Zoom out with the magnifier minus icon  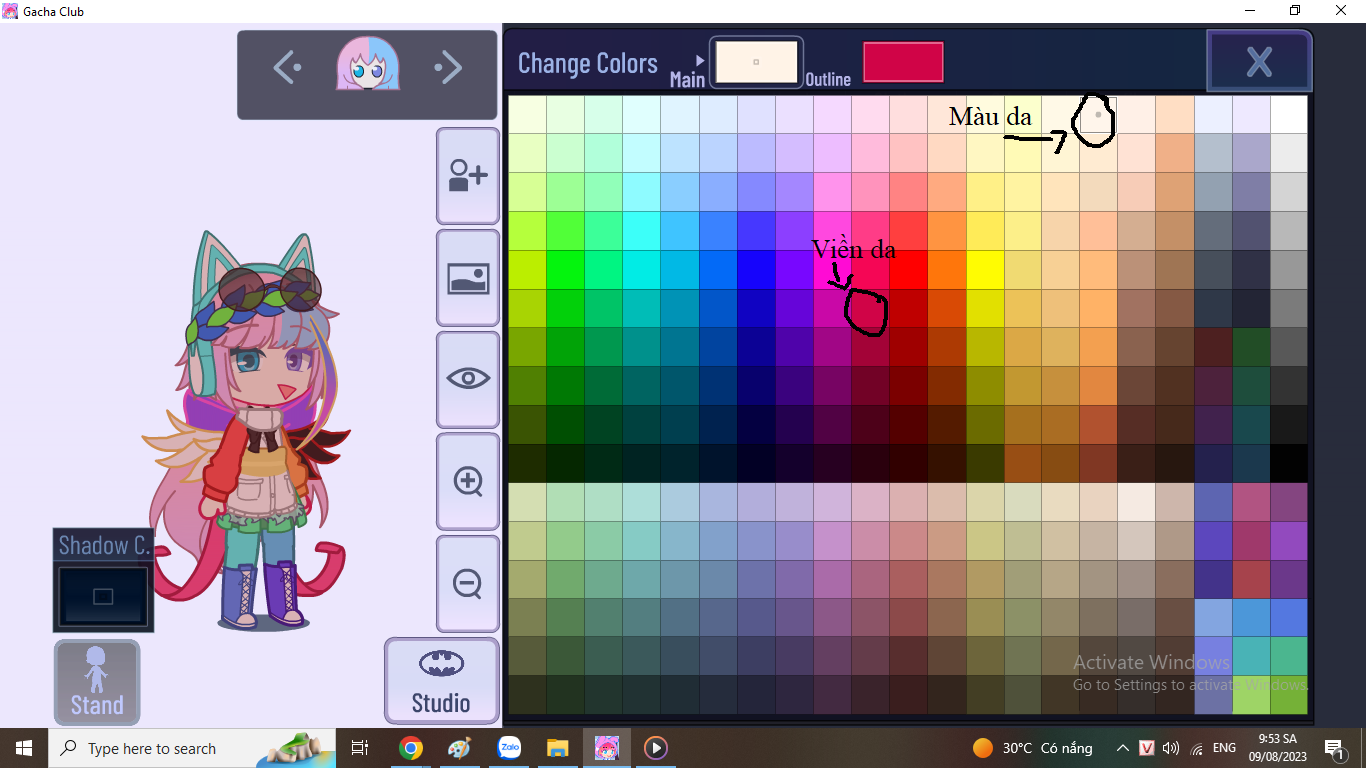point(467,583)
